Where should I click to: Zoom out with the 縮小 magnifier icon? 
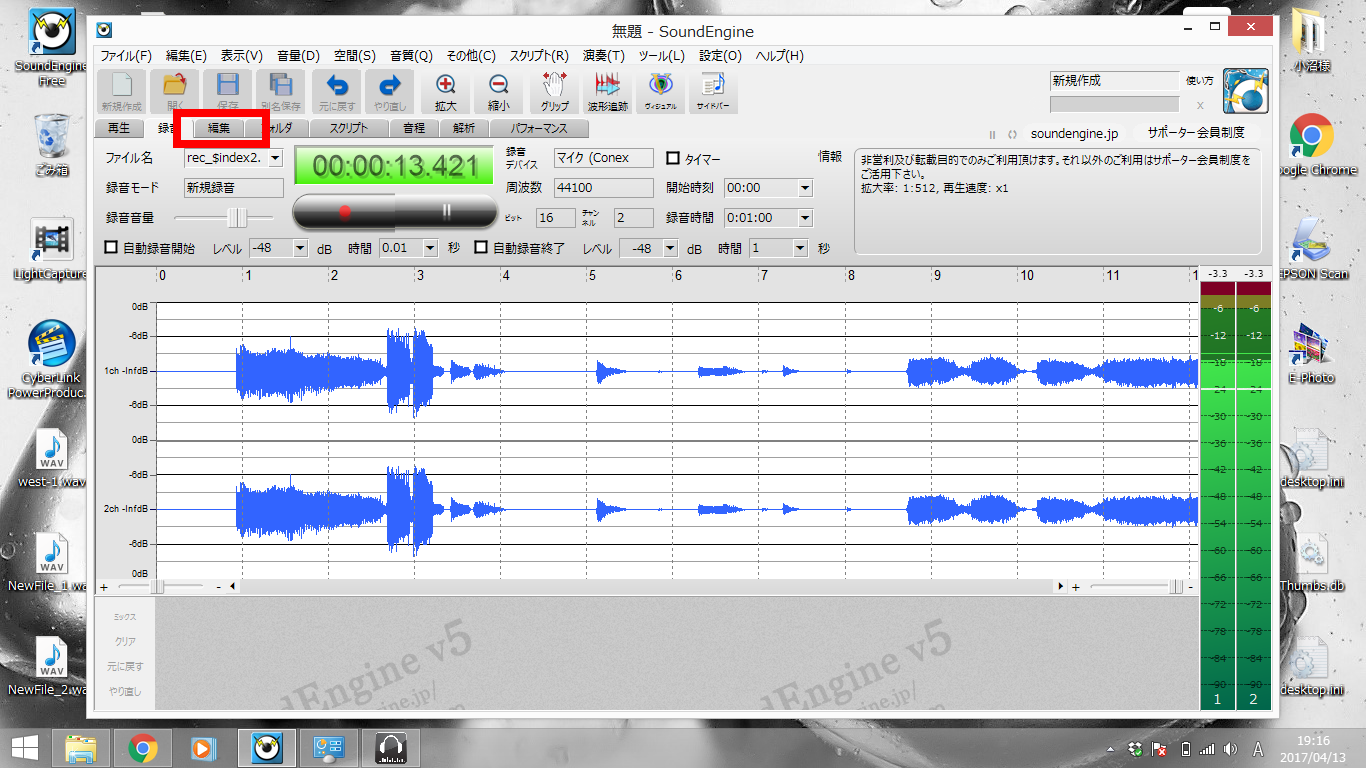pos(499,91)
